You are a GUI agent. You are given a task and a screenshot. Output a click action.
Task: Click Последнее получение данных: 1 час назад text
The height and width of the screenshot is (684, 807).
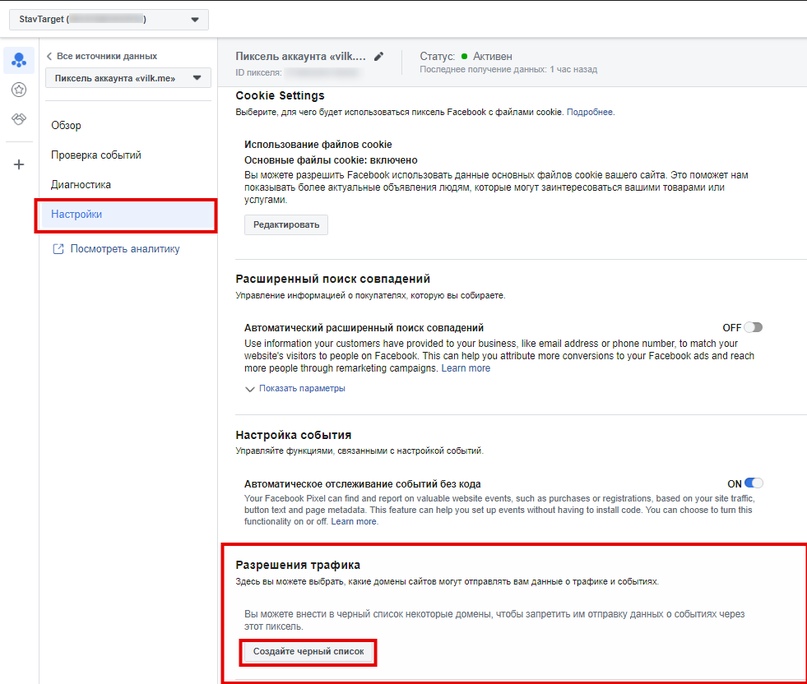click(508, 69)
